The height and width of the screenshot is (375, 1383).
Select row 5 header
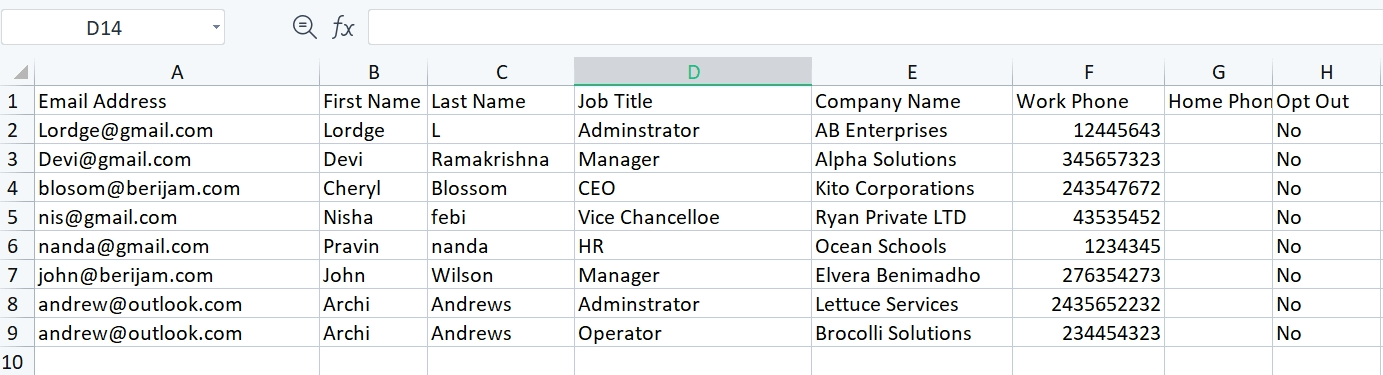tap(14, 217)
